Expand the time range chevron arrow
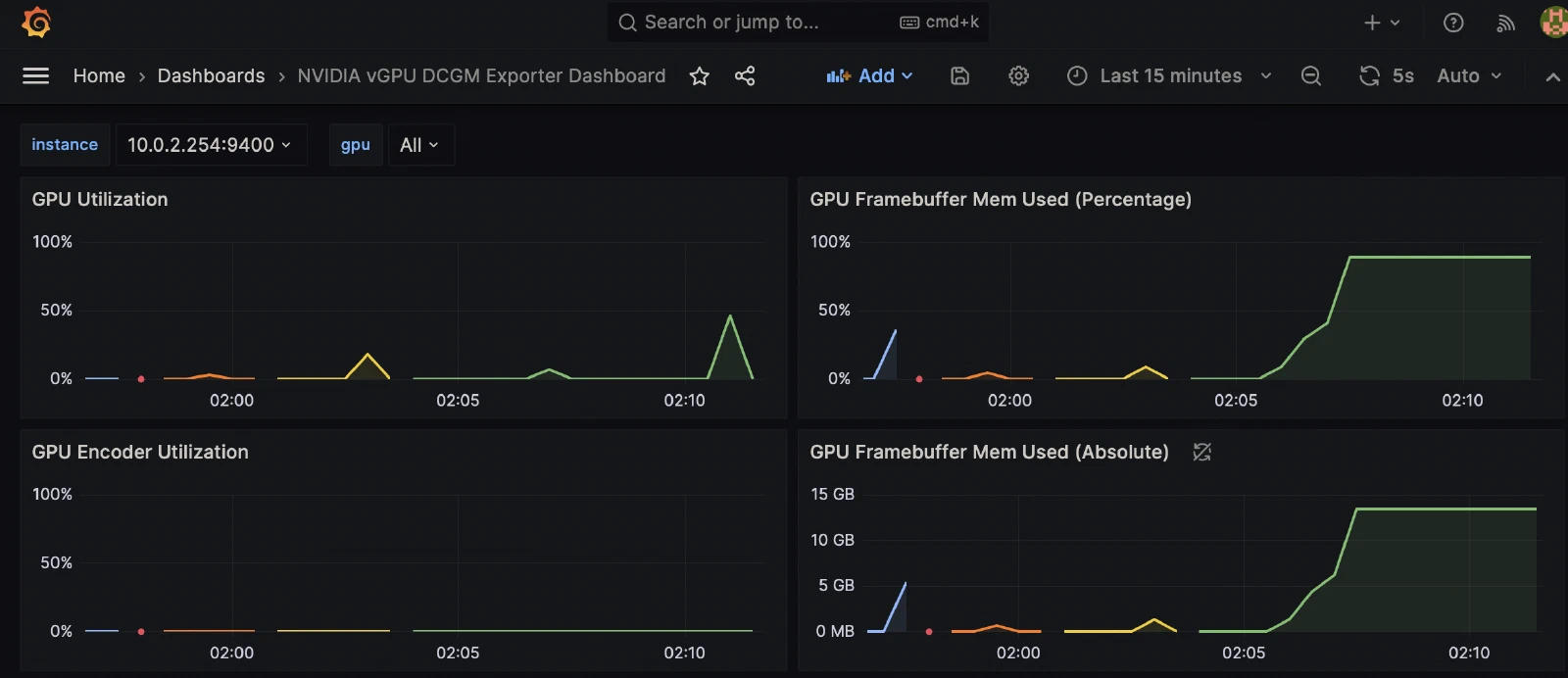 pyautogui.click(x=1266, y=75)
